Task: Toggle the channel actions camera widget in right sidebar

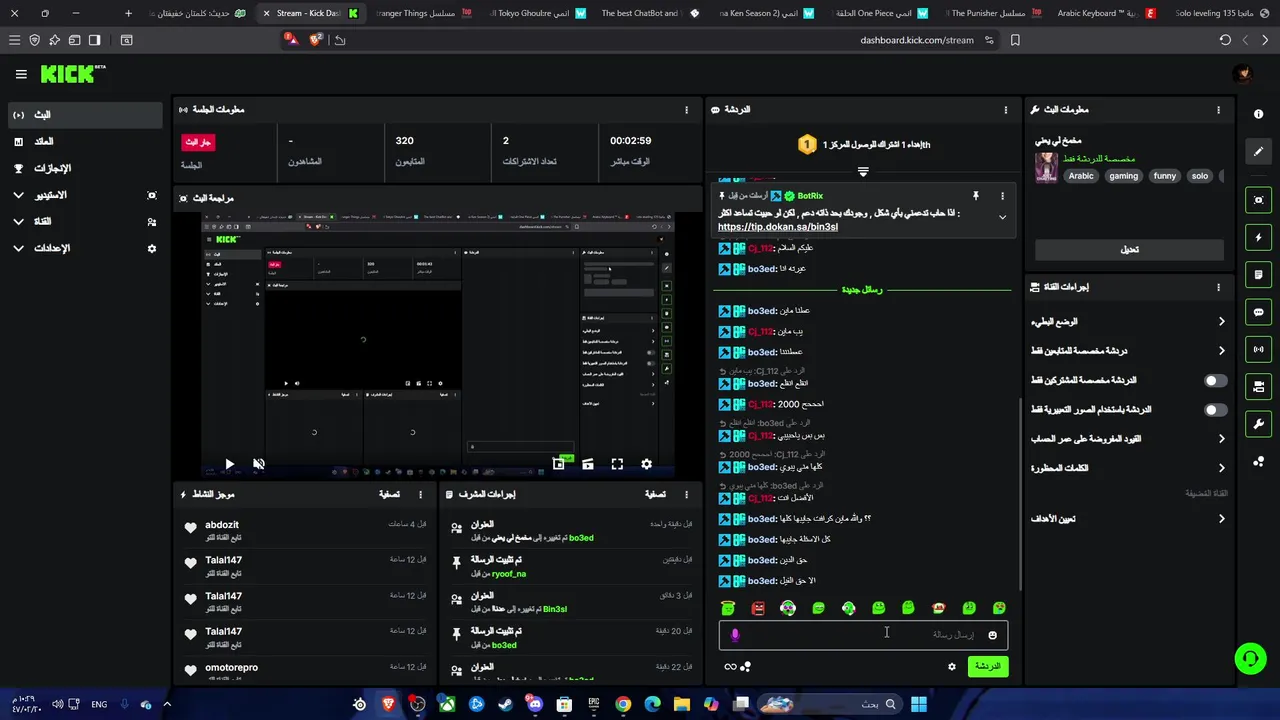Action: [x=1258, y=386]
